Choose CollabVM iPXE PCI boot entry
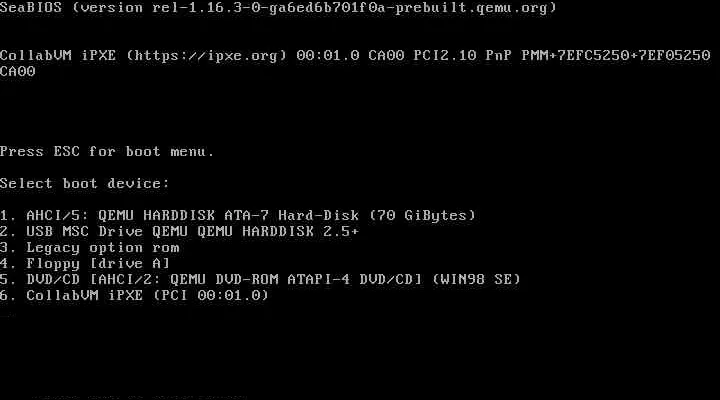 tap(135, 295)
